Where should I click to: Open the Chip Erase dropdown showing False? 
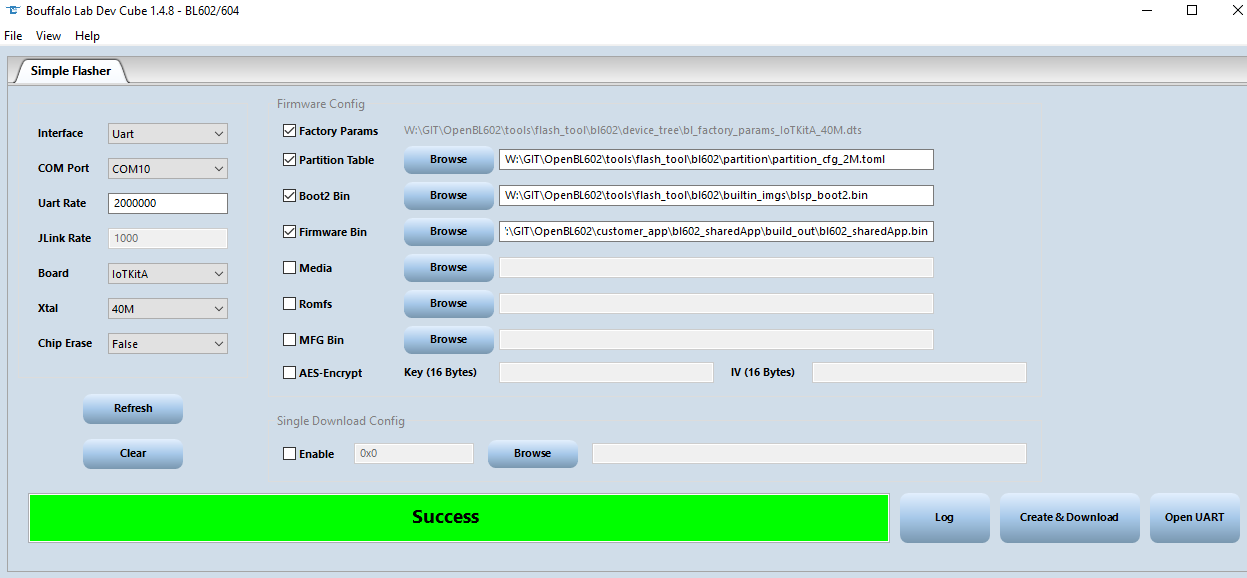pyautogui.click(x=168, y=344)
